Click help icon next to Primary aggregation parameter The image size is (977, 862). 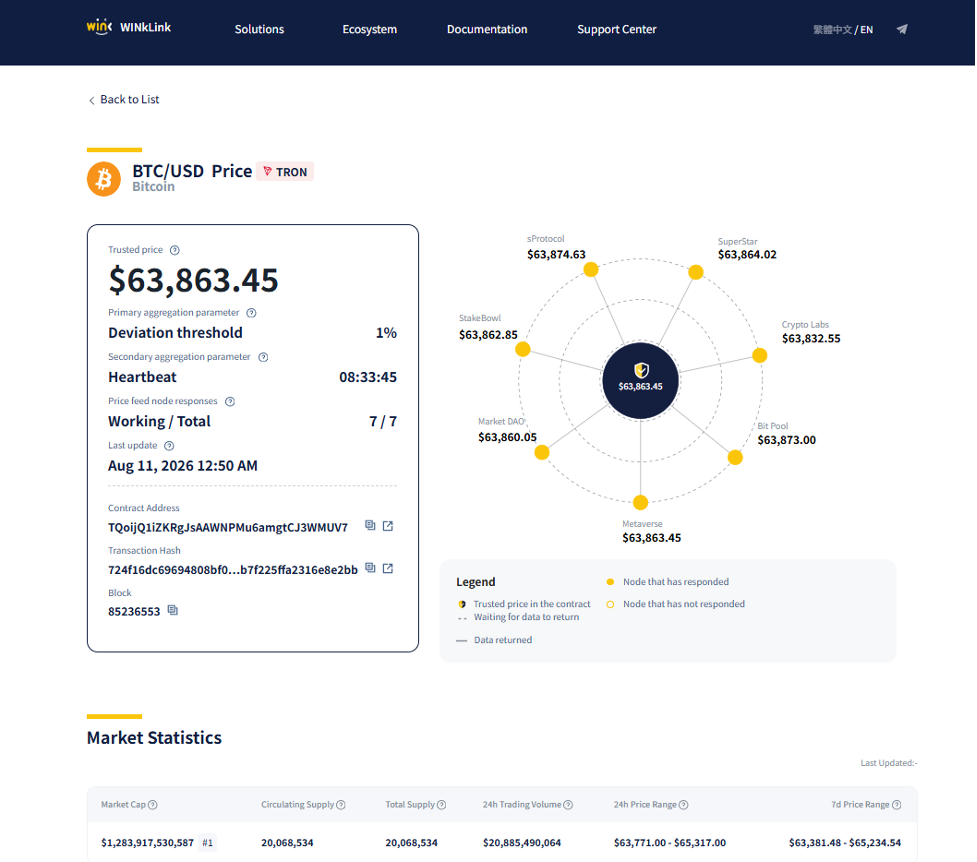(x=251, y=313)
